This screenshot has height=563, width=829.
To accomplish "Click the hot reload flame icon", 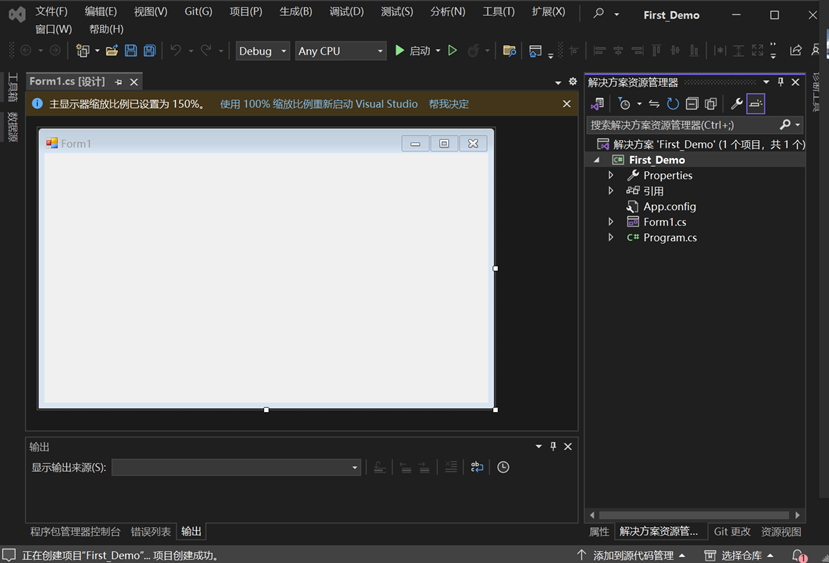I will pos(473,51).
